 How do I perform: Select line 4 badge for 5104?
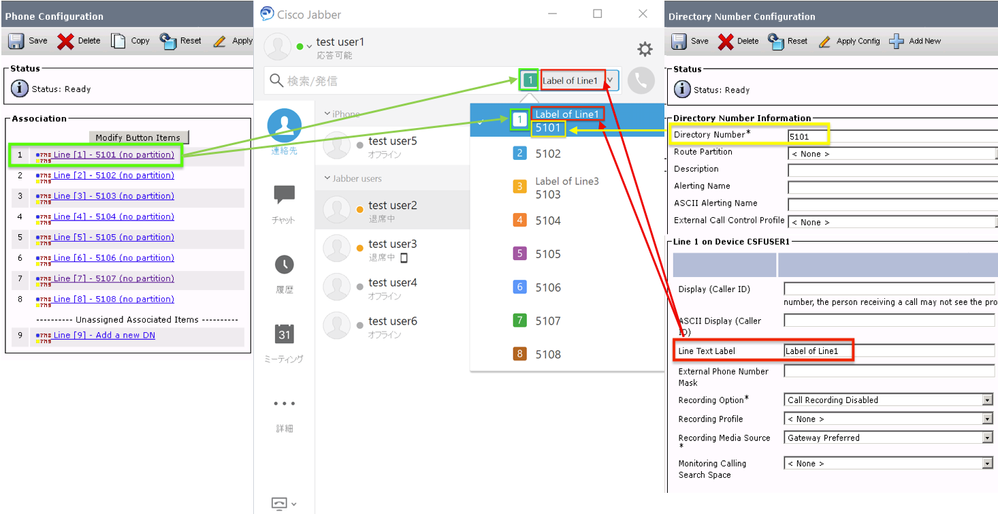pyautogui.click(x=520, y=221)
